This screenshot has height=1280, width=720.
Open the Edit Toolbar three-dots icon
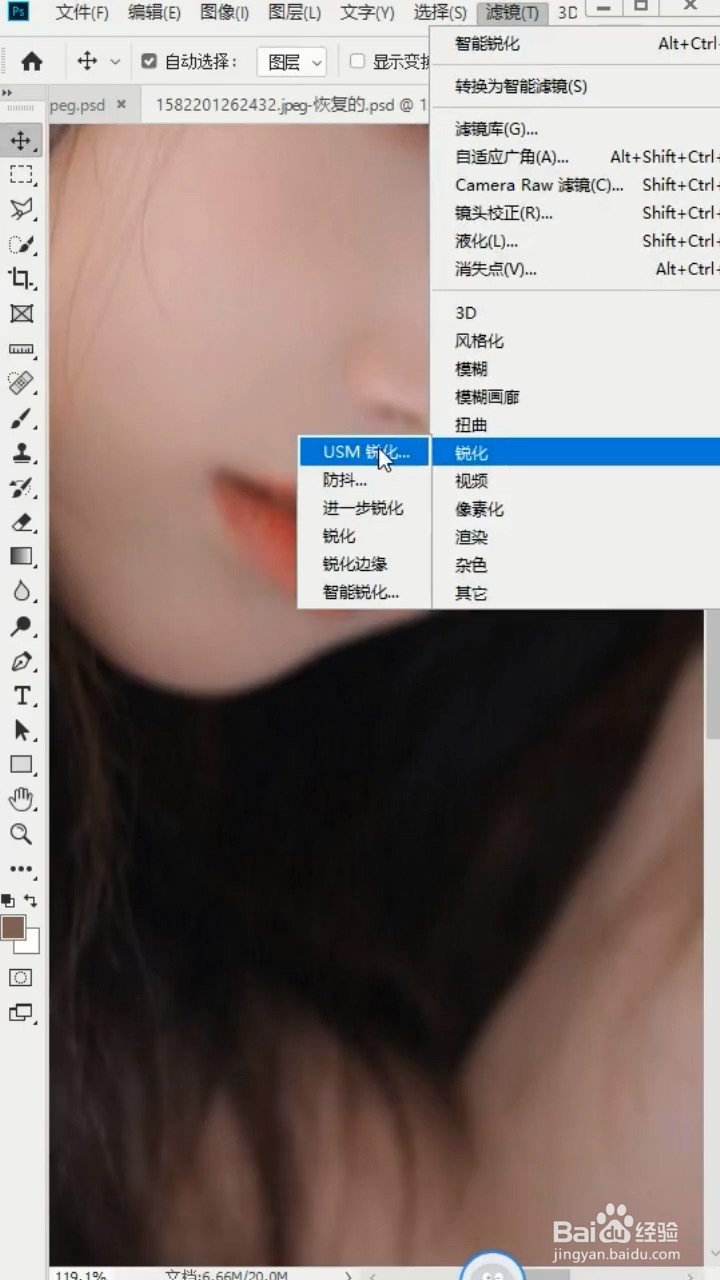(21, 869)
